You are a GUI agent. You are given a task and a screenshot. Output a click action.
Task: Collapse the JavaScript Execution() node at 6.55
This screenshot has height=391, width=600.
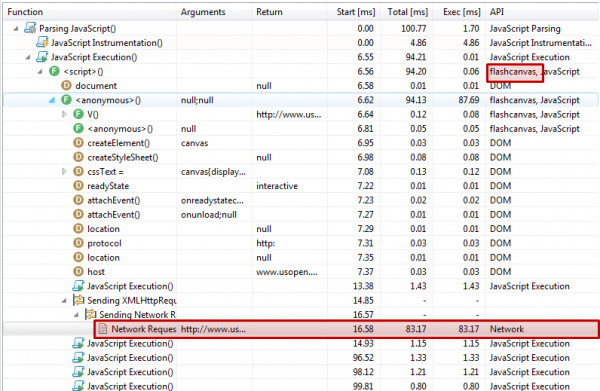pyautogui.click(x=28, y=57)
